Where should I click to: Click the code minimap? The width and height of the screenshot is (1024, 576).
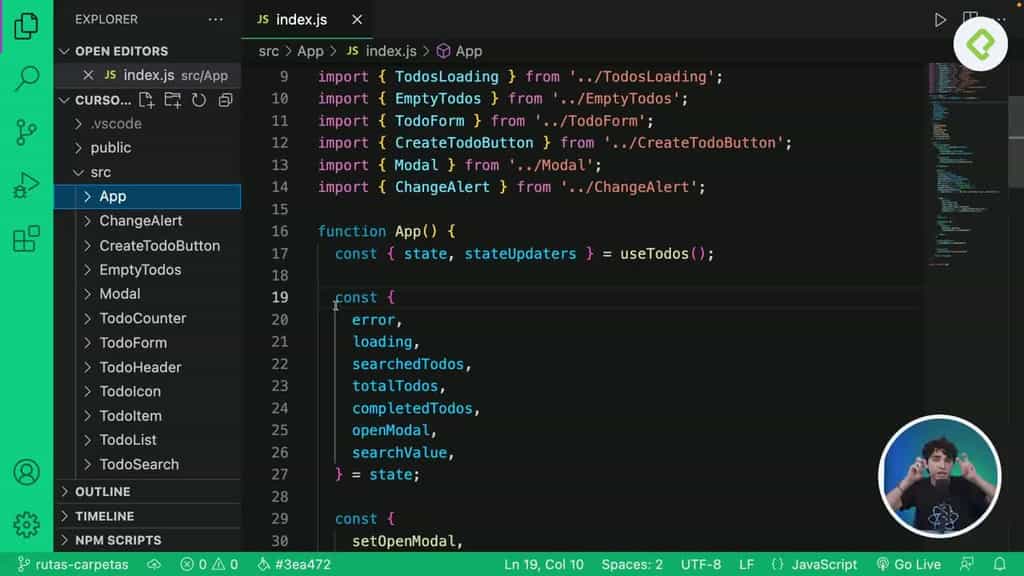967,163
